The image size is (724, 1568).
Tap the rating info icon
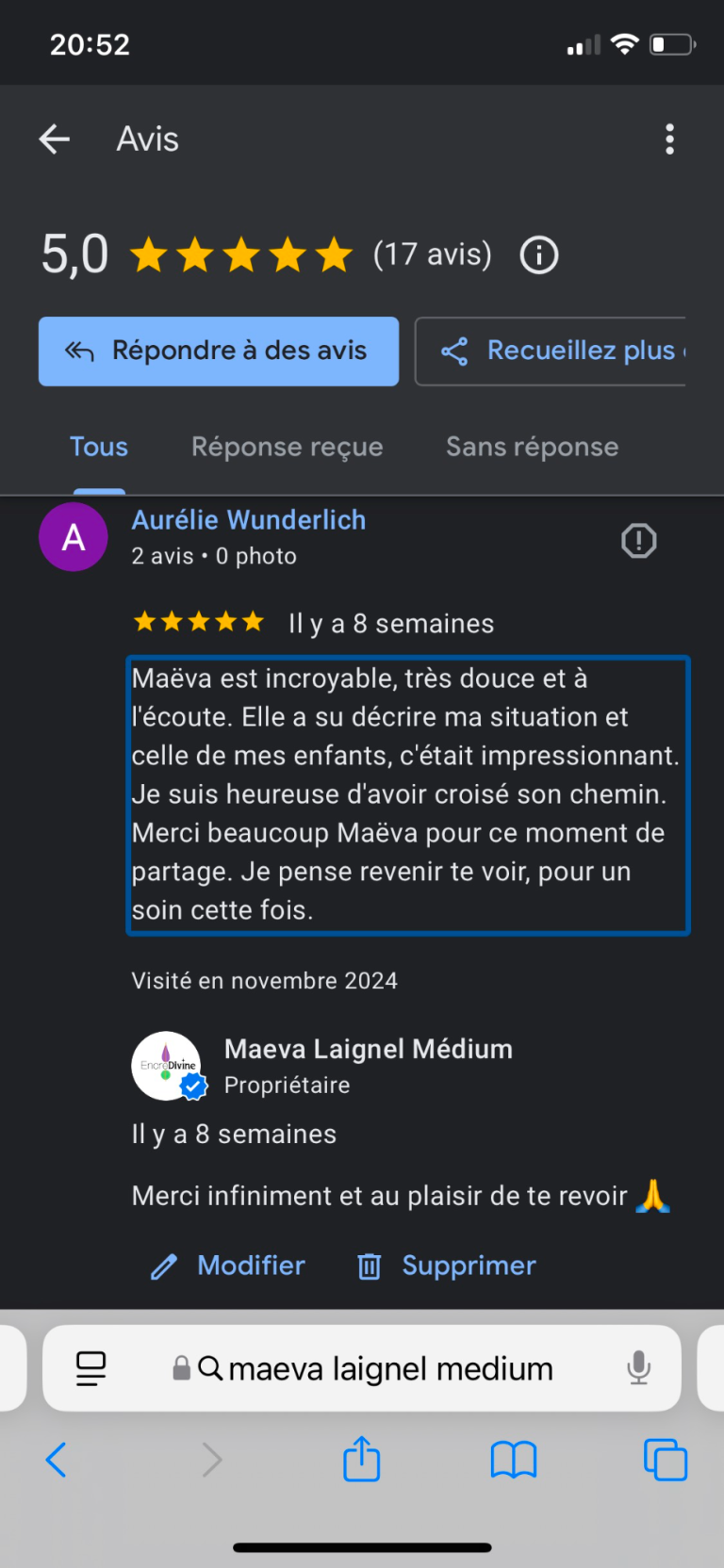click(x=539, y=255)
